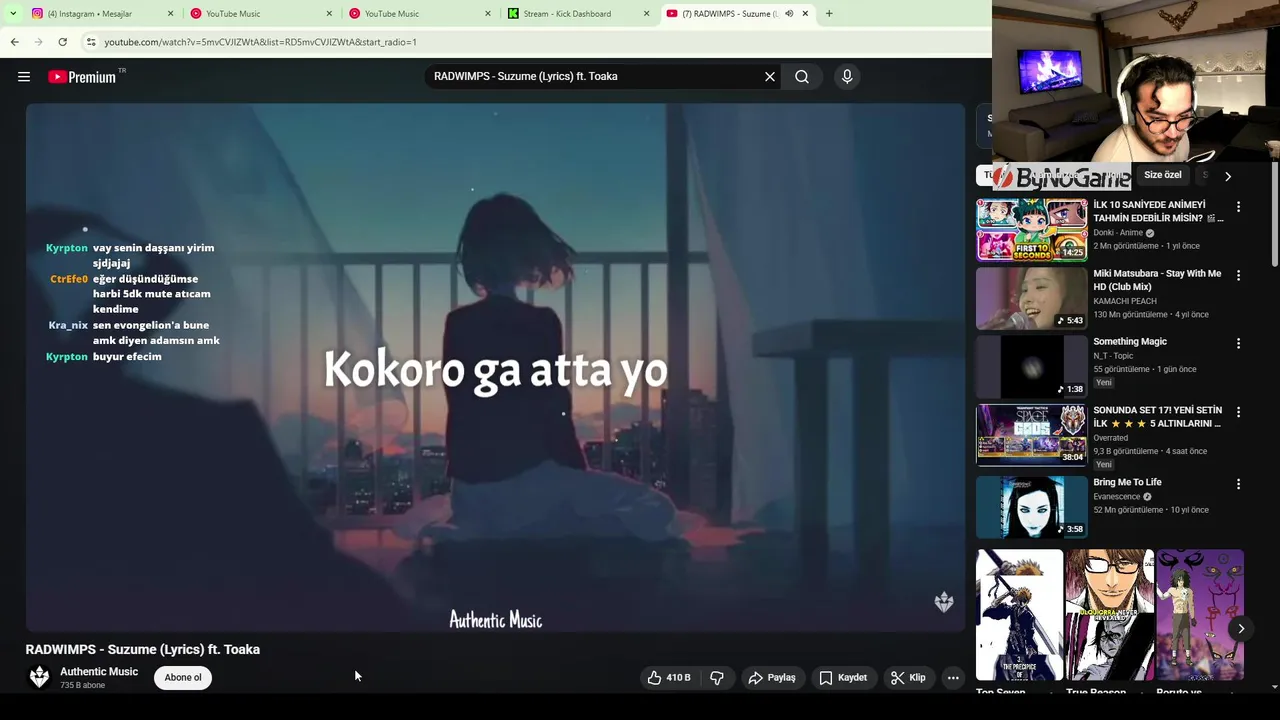Switch to Instagram Mesajlar tab
Viewport: 1280px width, 720px height.
(x=102, y=14)
